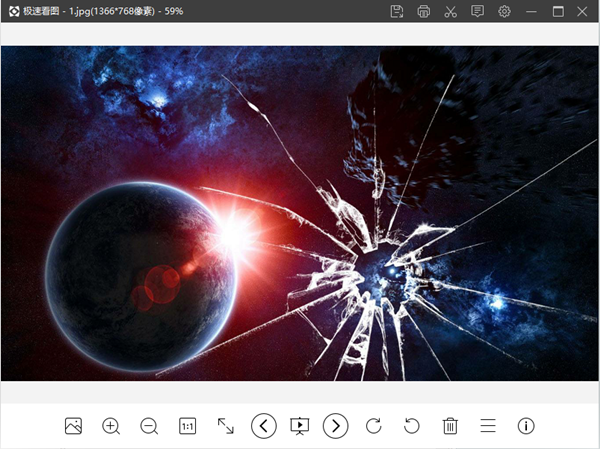The image size is (600, 449).
Task: Rotate the image clockwise
Action: [374, 426]
